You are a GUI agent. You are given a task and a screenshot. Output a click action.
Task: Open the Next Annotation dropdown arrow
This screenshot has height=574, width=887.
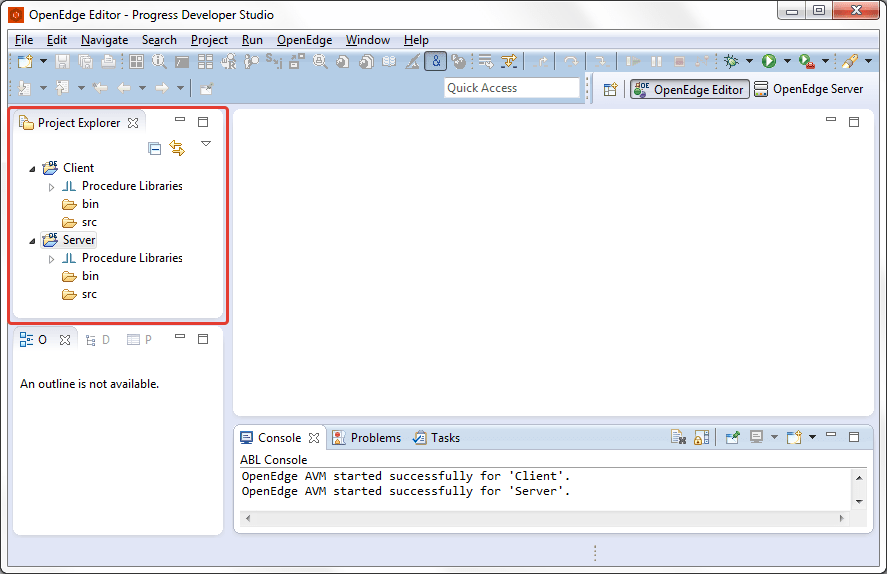click(x=43, y=88)
